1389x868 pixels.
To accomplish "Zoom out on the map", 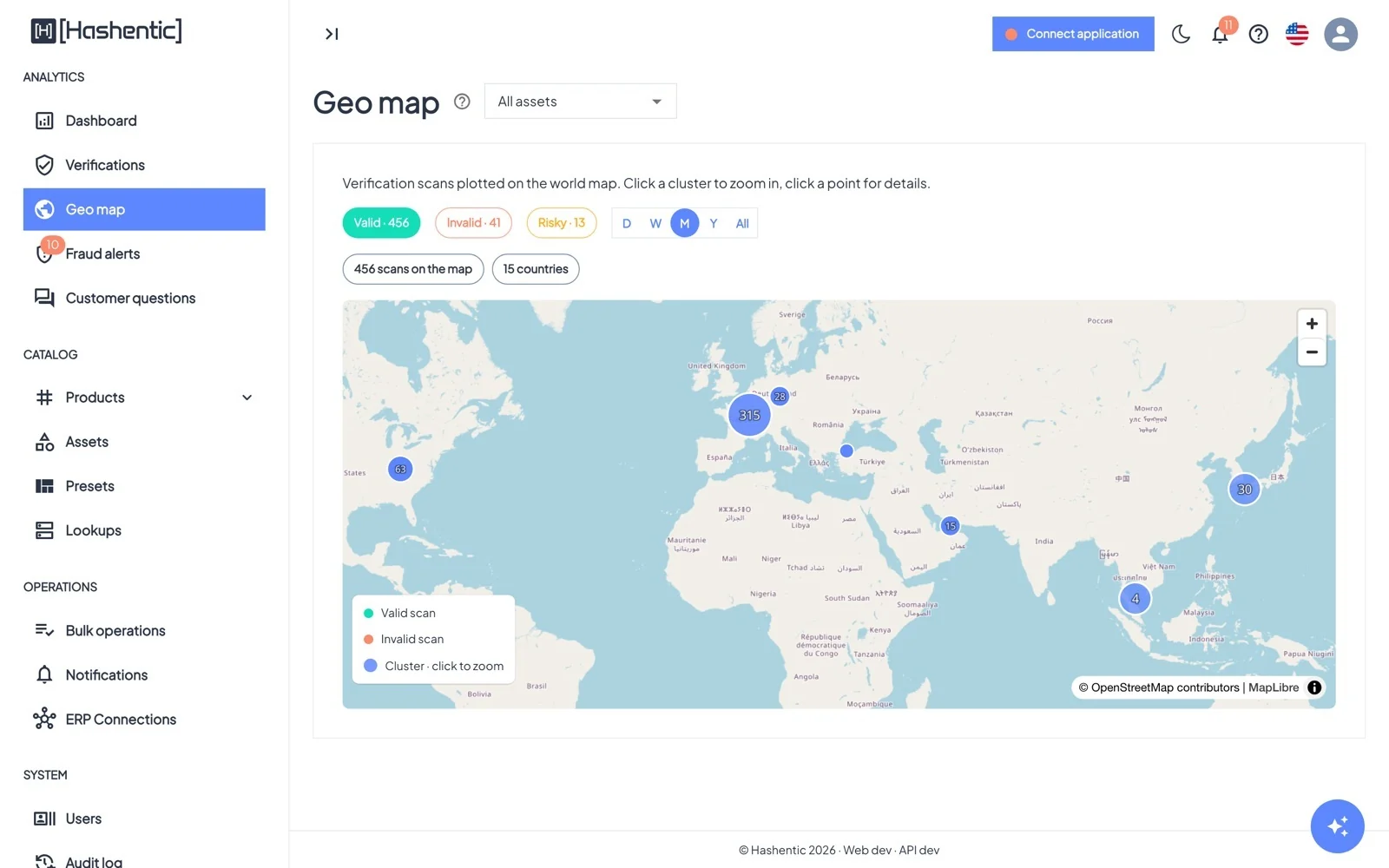I will (x=1312, y=352).
